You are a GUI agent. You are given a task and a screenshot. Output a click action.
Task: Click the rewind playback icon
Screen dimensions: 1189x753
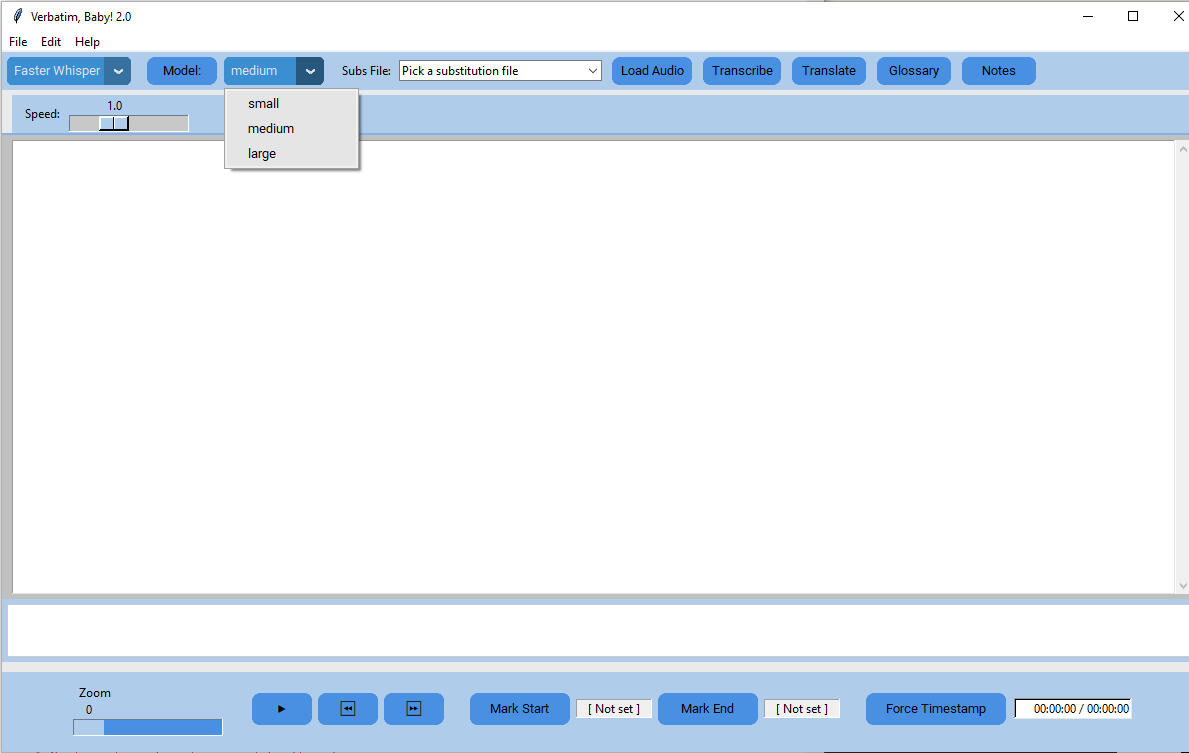coord(348,709)
